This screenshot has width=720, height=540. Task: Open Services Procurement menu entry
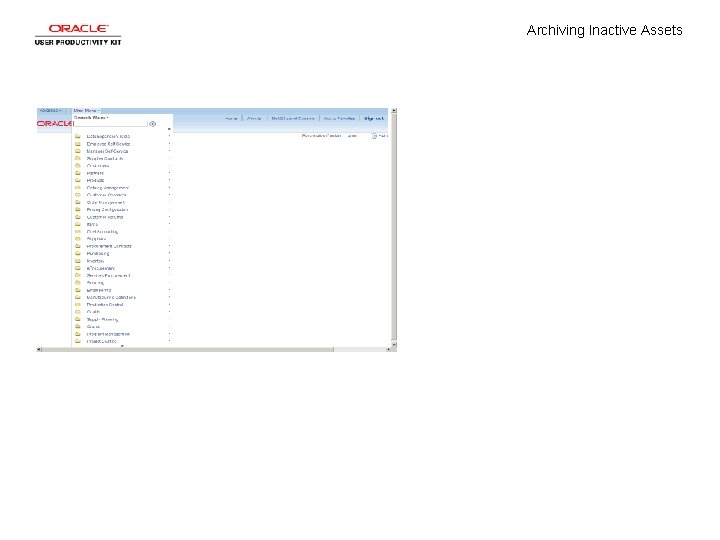tap(109, 276)
